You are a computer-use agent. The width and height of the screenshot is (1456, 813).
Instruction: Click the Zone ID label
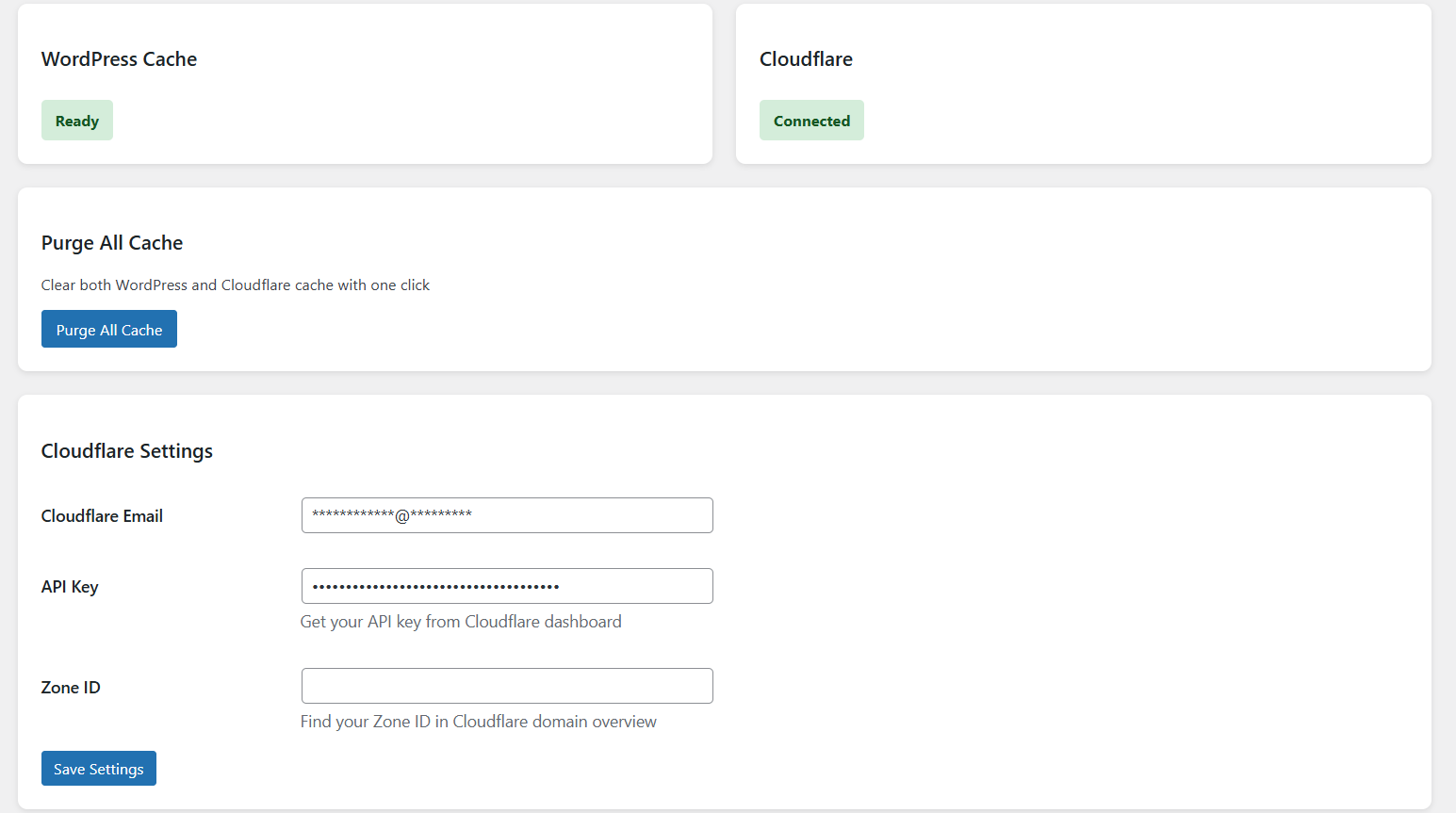click(71, 688)
